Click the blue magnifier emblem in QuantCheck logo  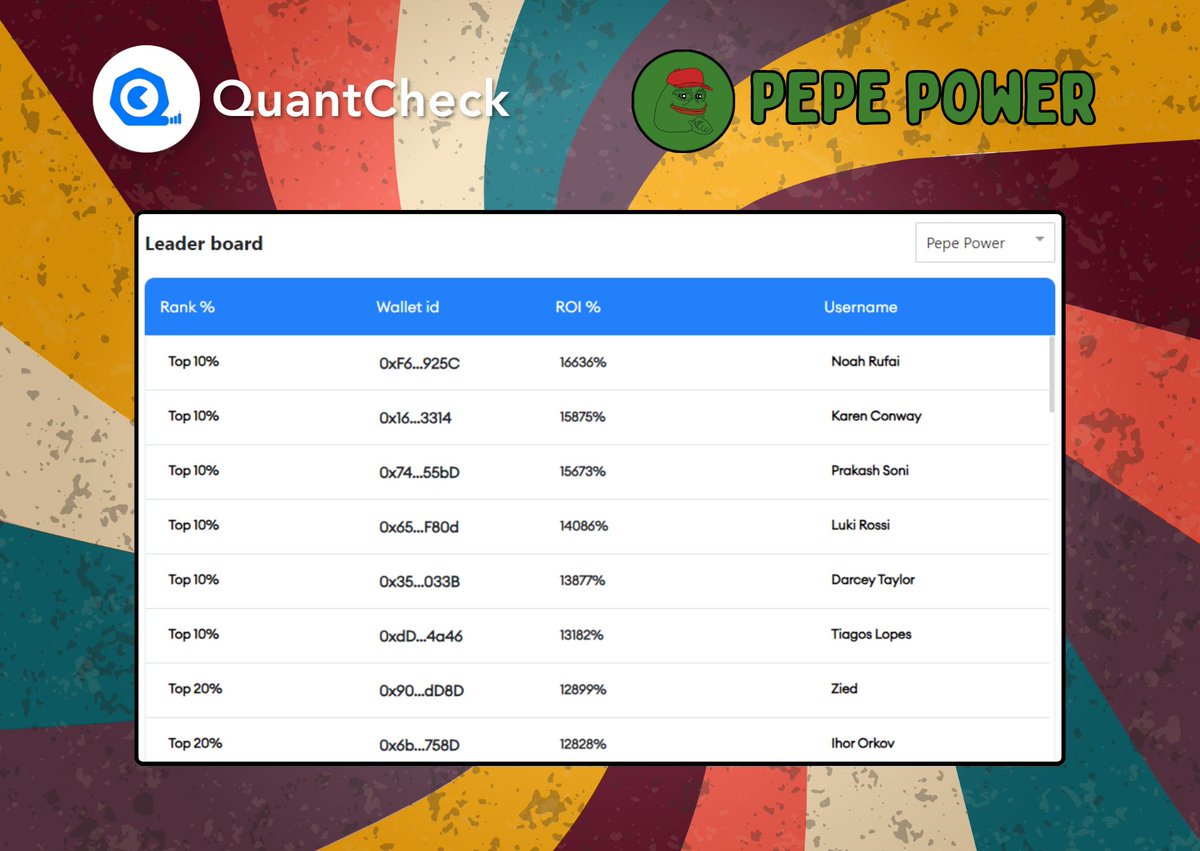pyautogui.click(x=140, y=95)
